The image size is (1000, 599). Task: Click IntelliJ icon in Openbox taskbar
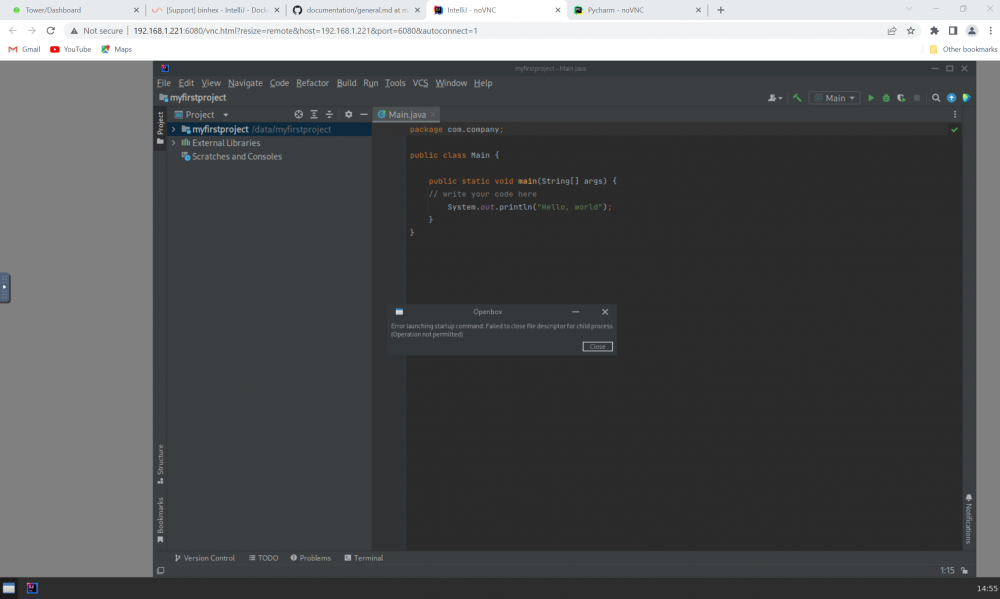32,588
